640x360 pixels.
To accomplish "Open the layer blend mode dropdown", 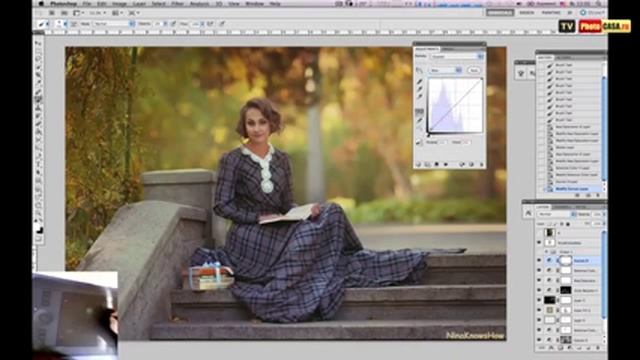I will tap(557, 214).
